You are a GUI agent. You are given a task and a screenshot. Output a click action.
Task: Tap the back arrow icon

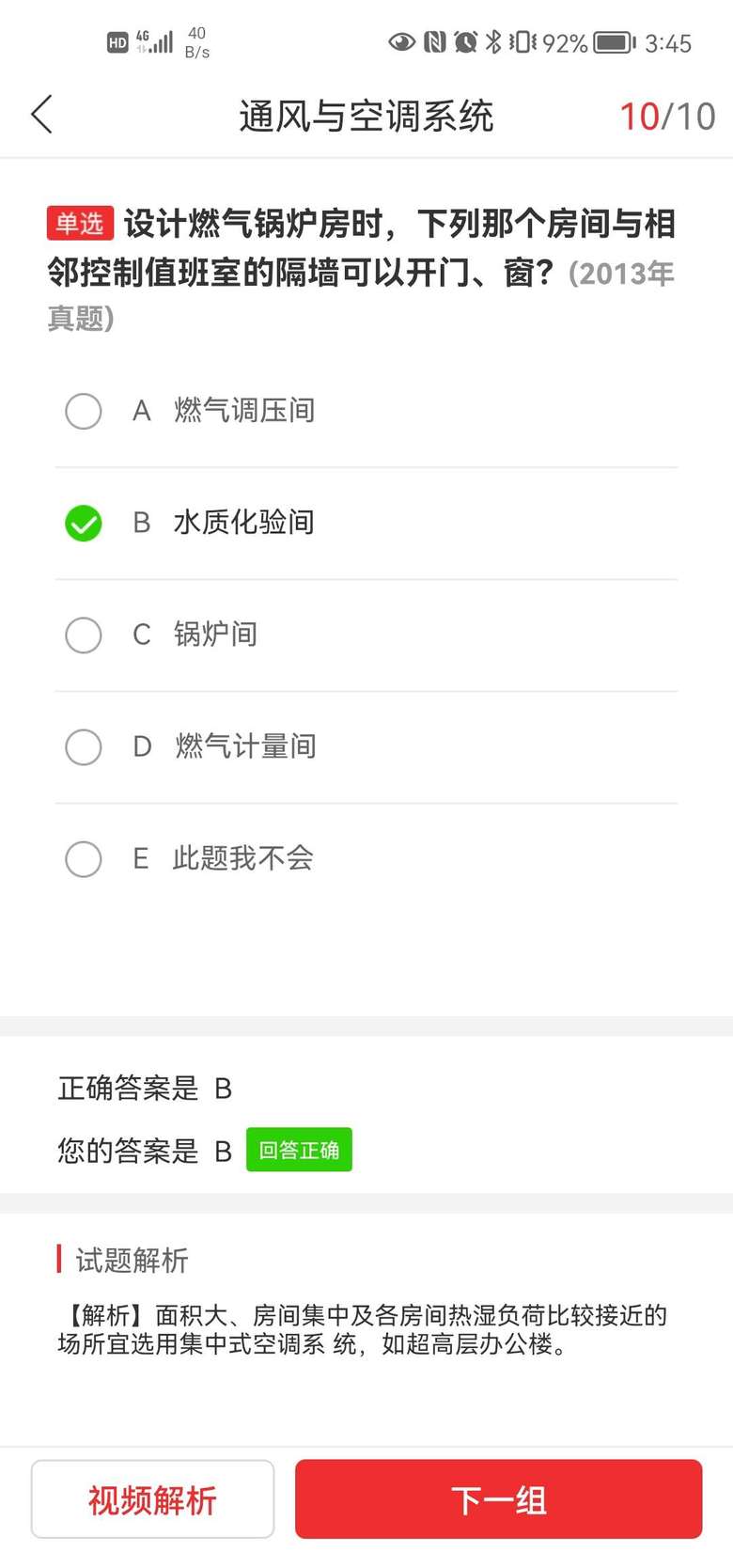point(42,116)
